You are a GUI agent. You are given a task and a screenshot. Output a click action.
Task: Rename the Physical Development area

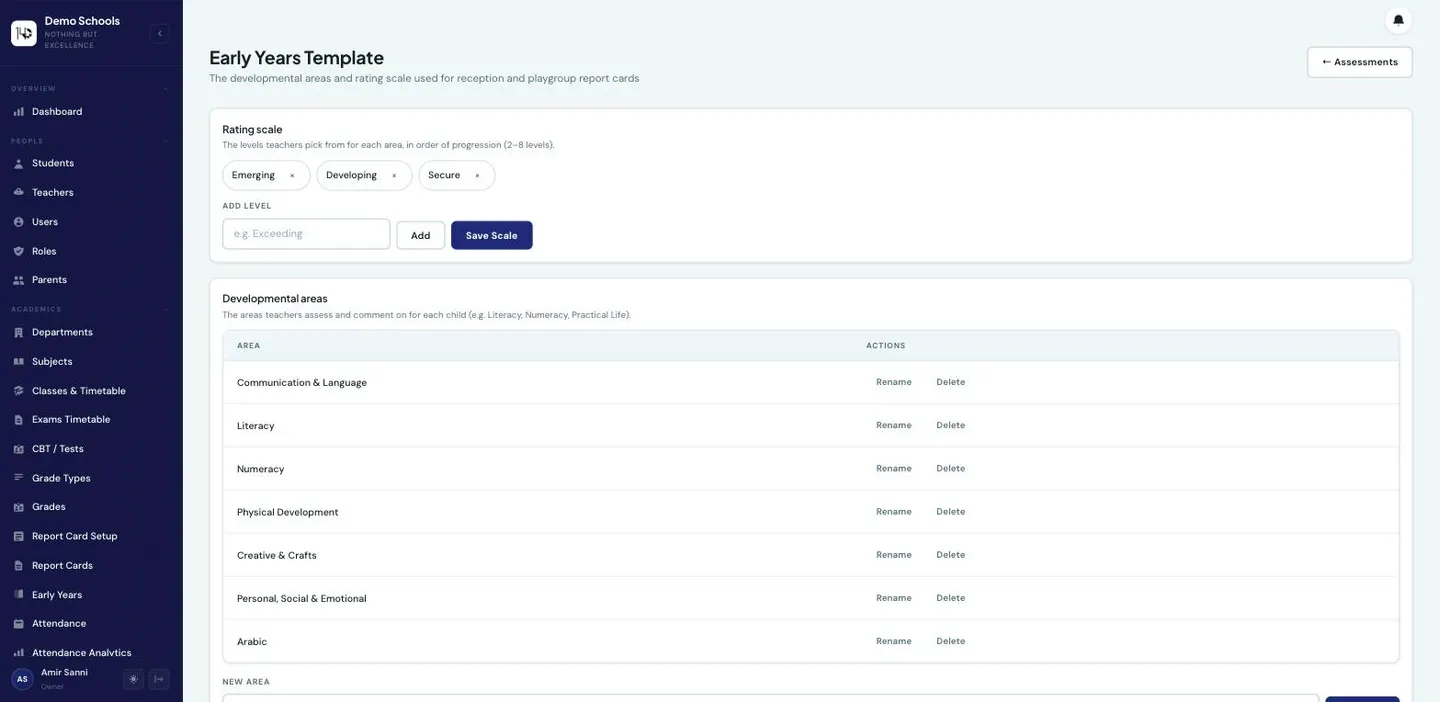tap(893, 511)
